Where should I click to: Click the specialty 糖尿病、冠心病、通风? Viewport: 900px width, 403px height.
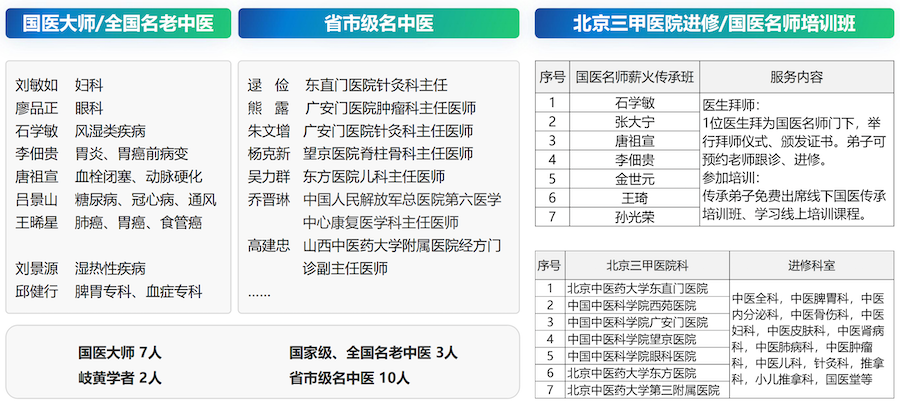[146, 200]
